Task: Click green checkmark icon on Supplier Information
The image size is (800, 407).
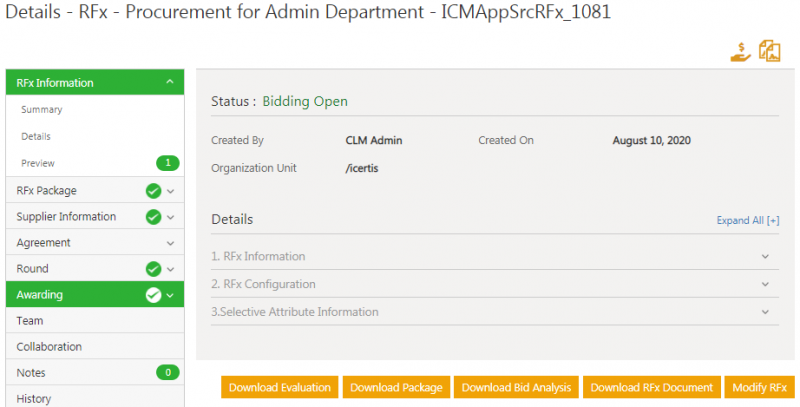Action: click(153, 217)
